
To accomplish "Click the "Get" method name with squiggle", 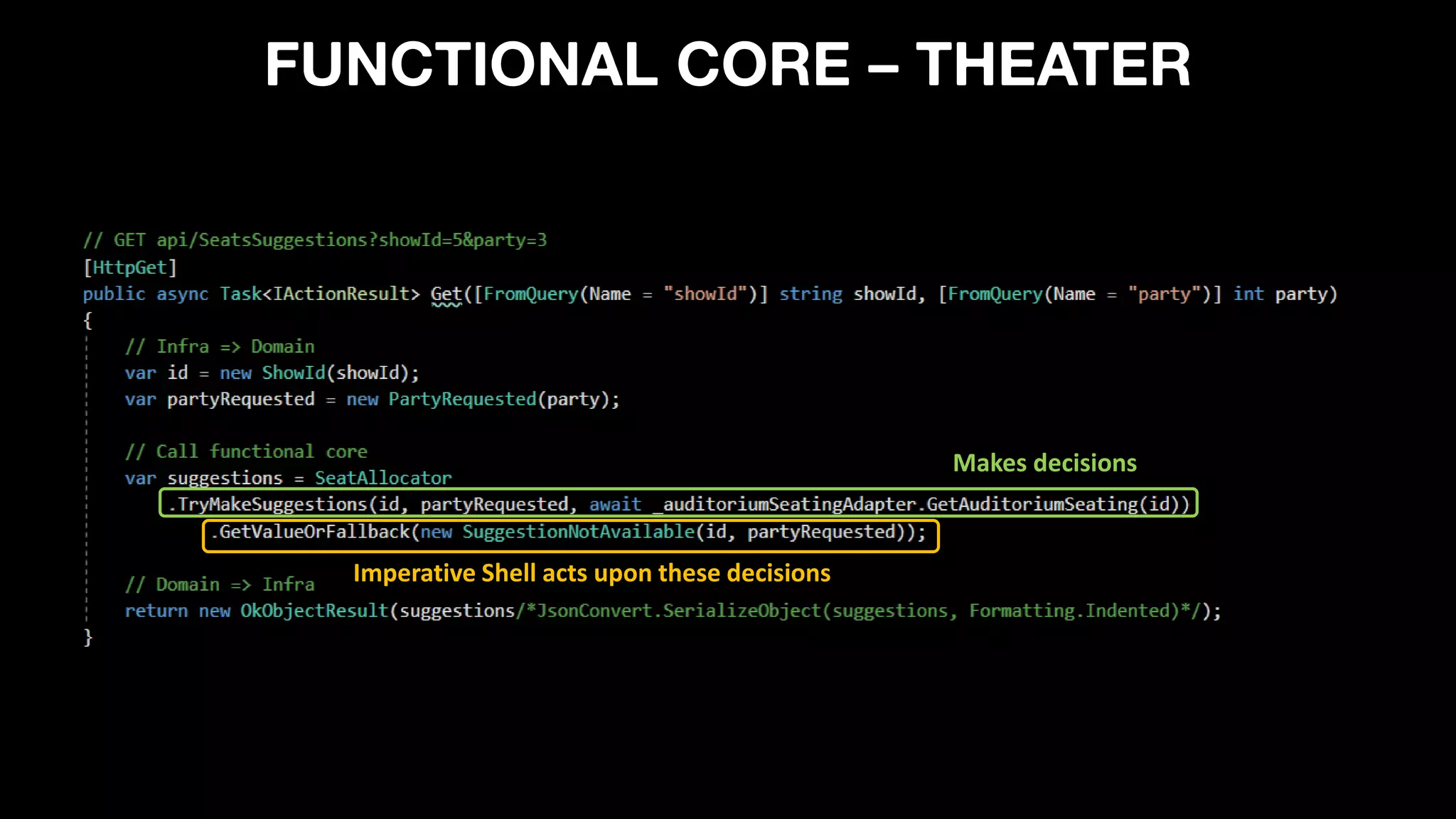I will tap(446, 295).
